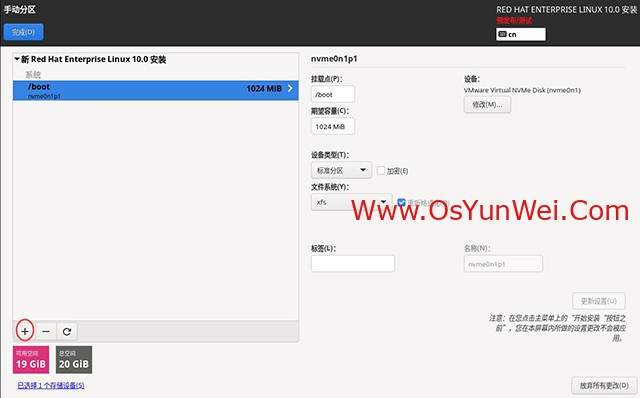Open the 设备类型 标准分区 dropdown
This screenshot has width=640, height=398.
click(x=341, y=170)
